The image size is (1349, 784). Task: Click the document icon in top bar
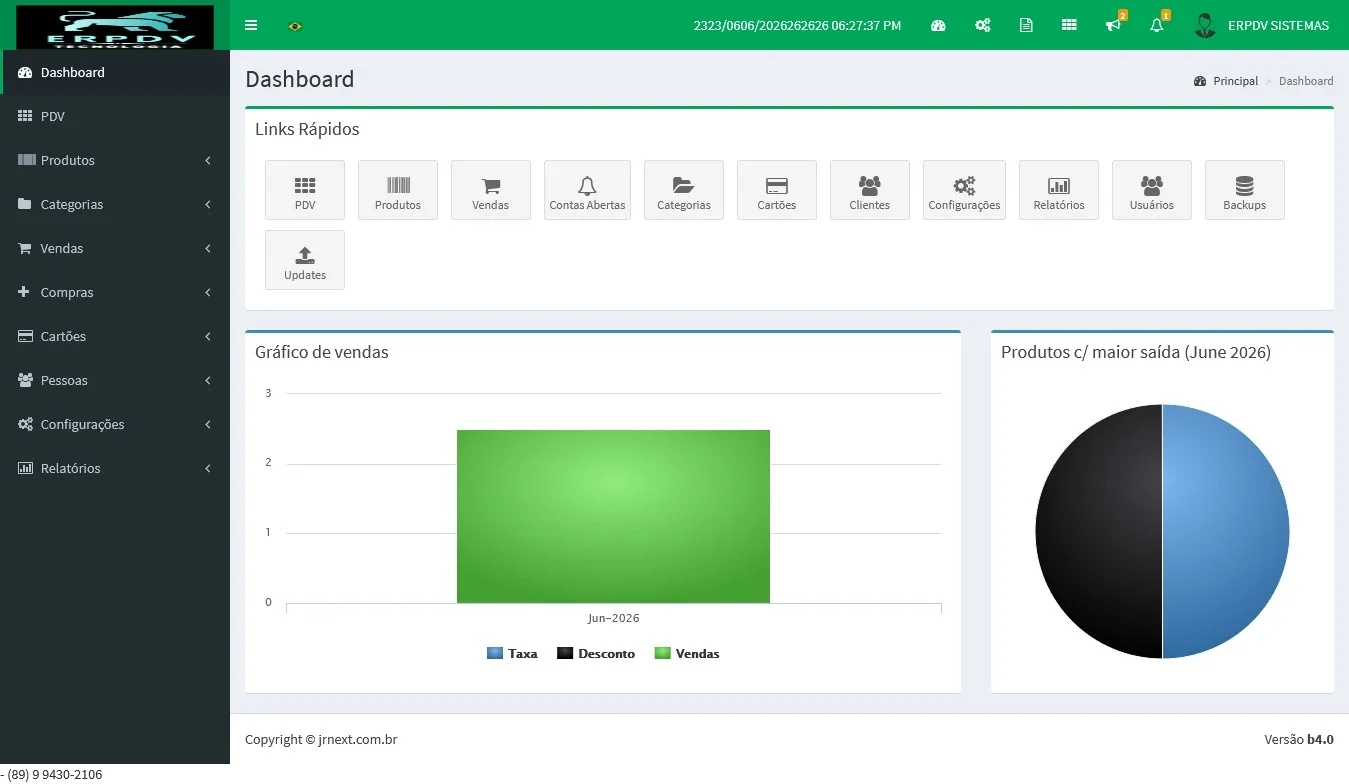(1026, 25)
